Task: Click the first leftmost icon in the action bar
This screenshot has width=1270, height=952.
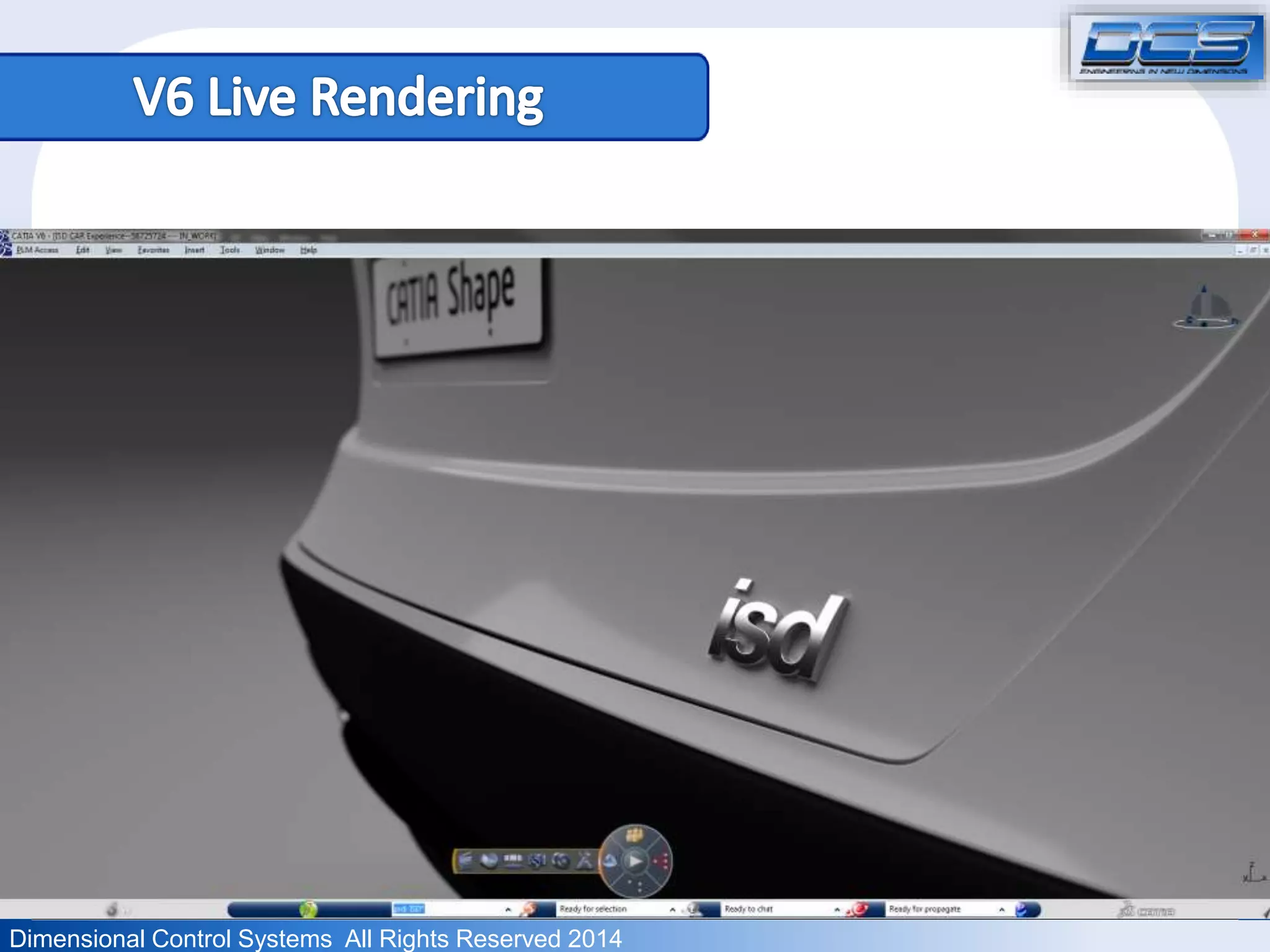Action: [x=466, y=861]
